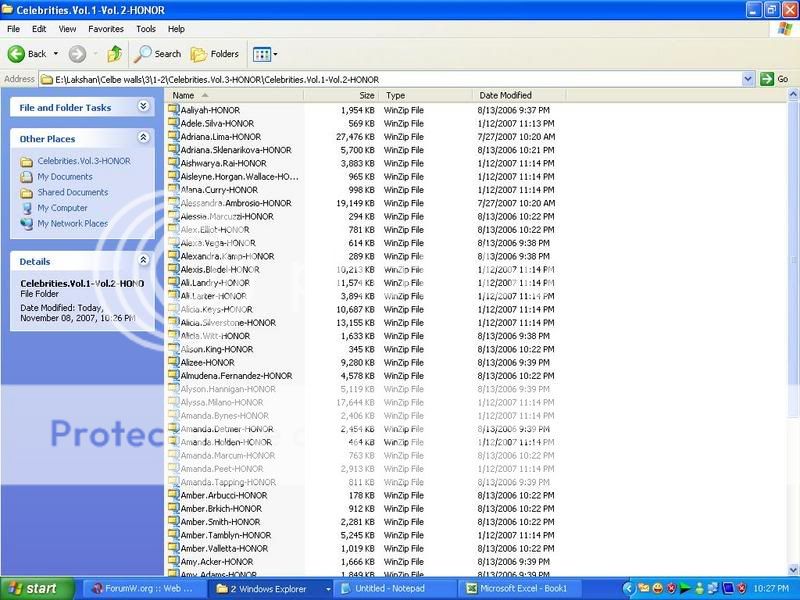
Task: Click the file list scroll up arrow
Action: (793, 94)
